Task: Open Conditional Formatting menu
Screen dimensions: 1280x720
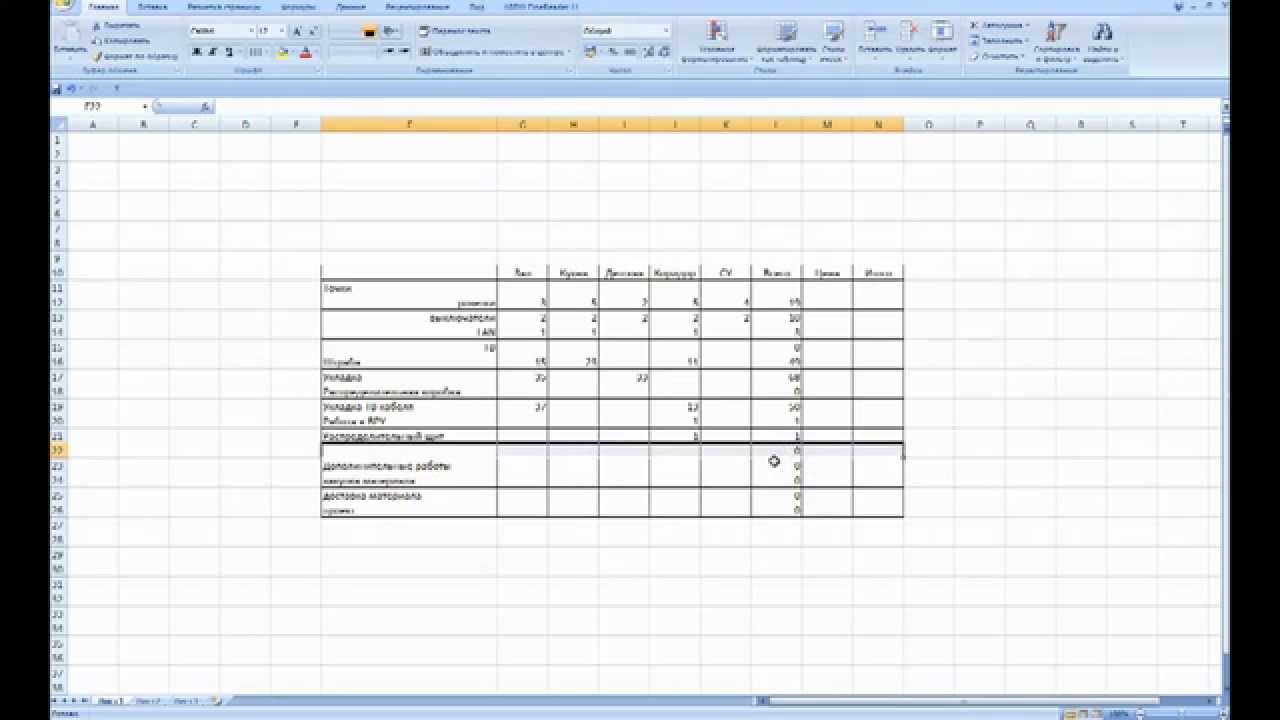Action: click(x=716, y=42)
